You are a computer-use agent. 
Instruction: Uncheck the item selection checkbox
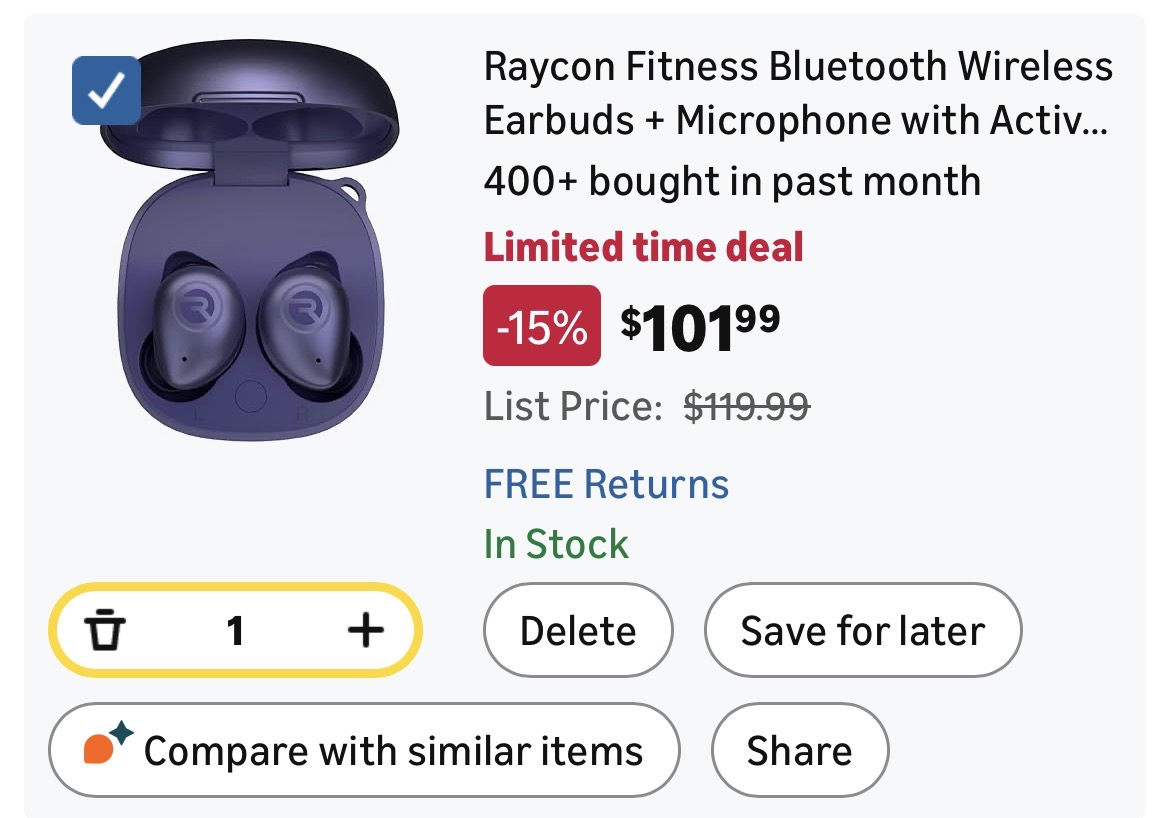click(106, 91)
